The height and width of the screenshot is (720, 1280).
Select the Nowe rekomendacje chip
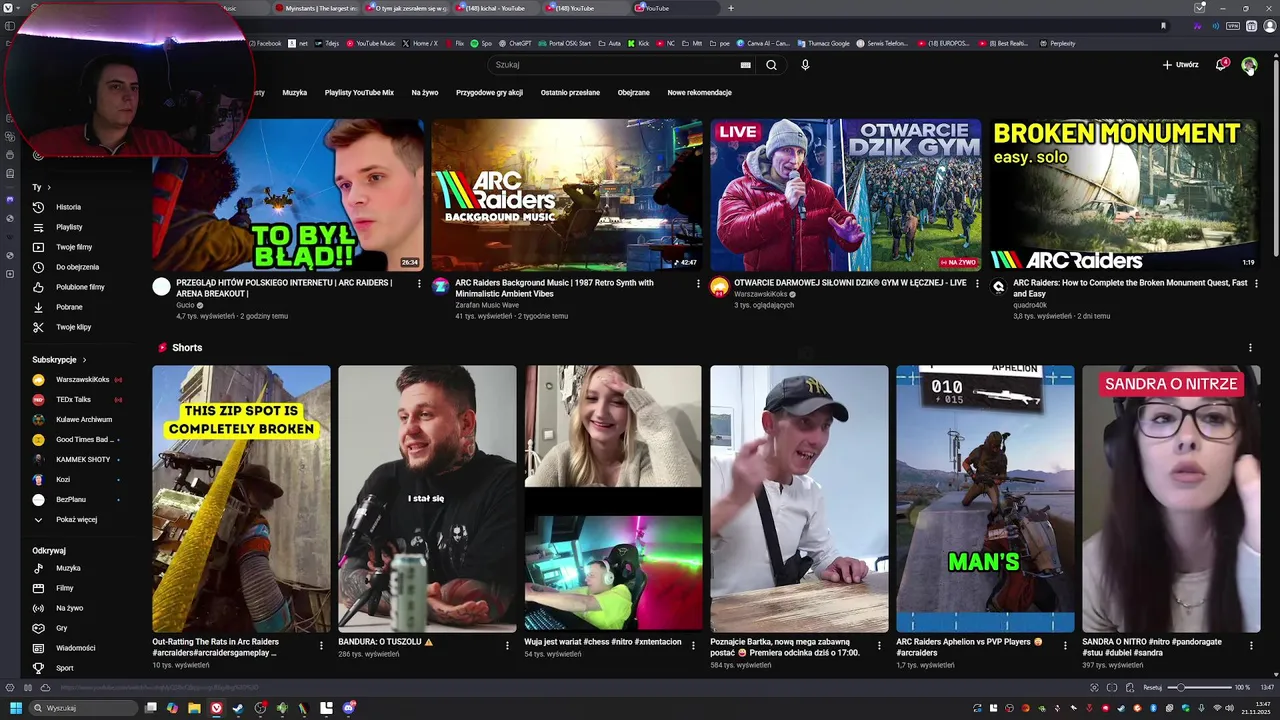pos(699,93)
